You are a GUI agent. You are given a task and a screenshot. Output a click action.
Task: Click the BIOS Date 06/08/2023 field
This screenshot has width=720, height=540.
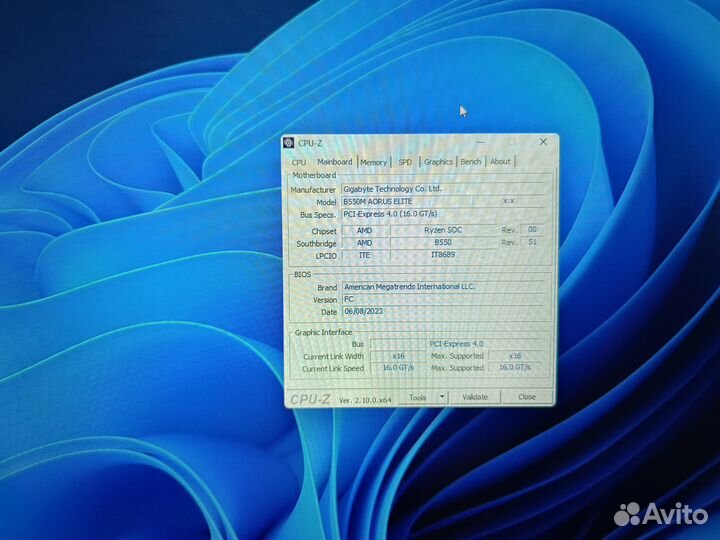(443, 311)
